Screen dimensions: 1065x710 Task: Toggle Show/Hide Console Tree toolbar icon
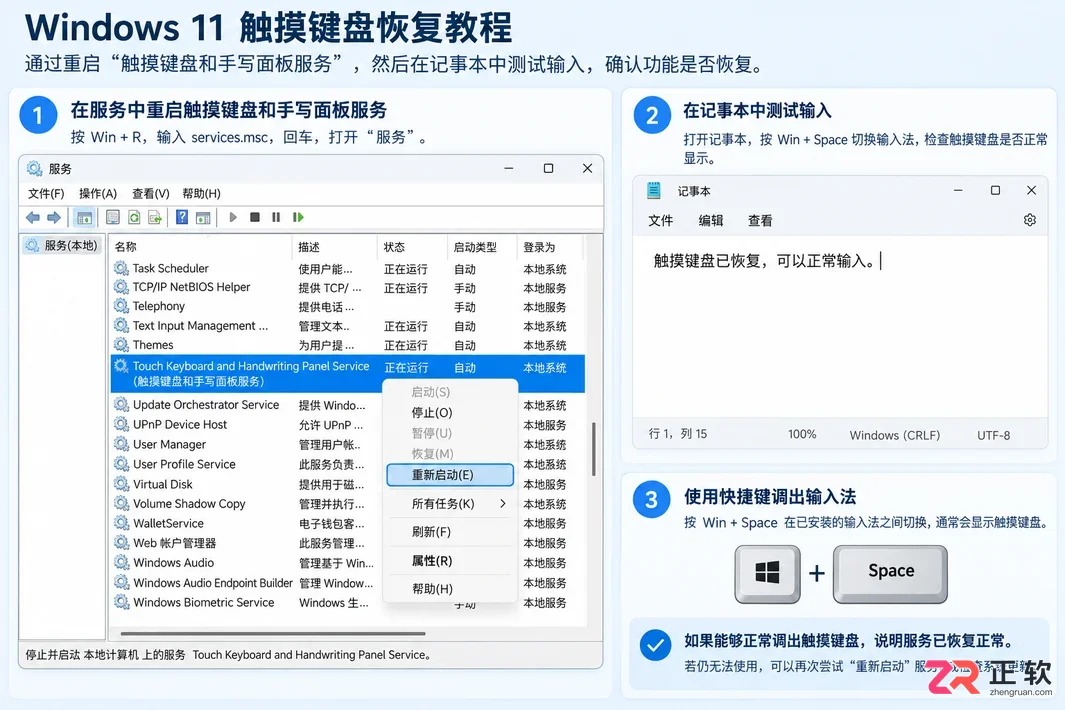coord(84,217)
